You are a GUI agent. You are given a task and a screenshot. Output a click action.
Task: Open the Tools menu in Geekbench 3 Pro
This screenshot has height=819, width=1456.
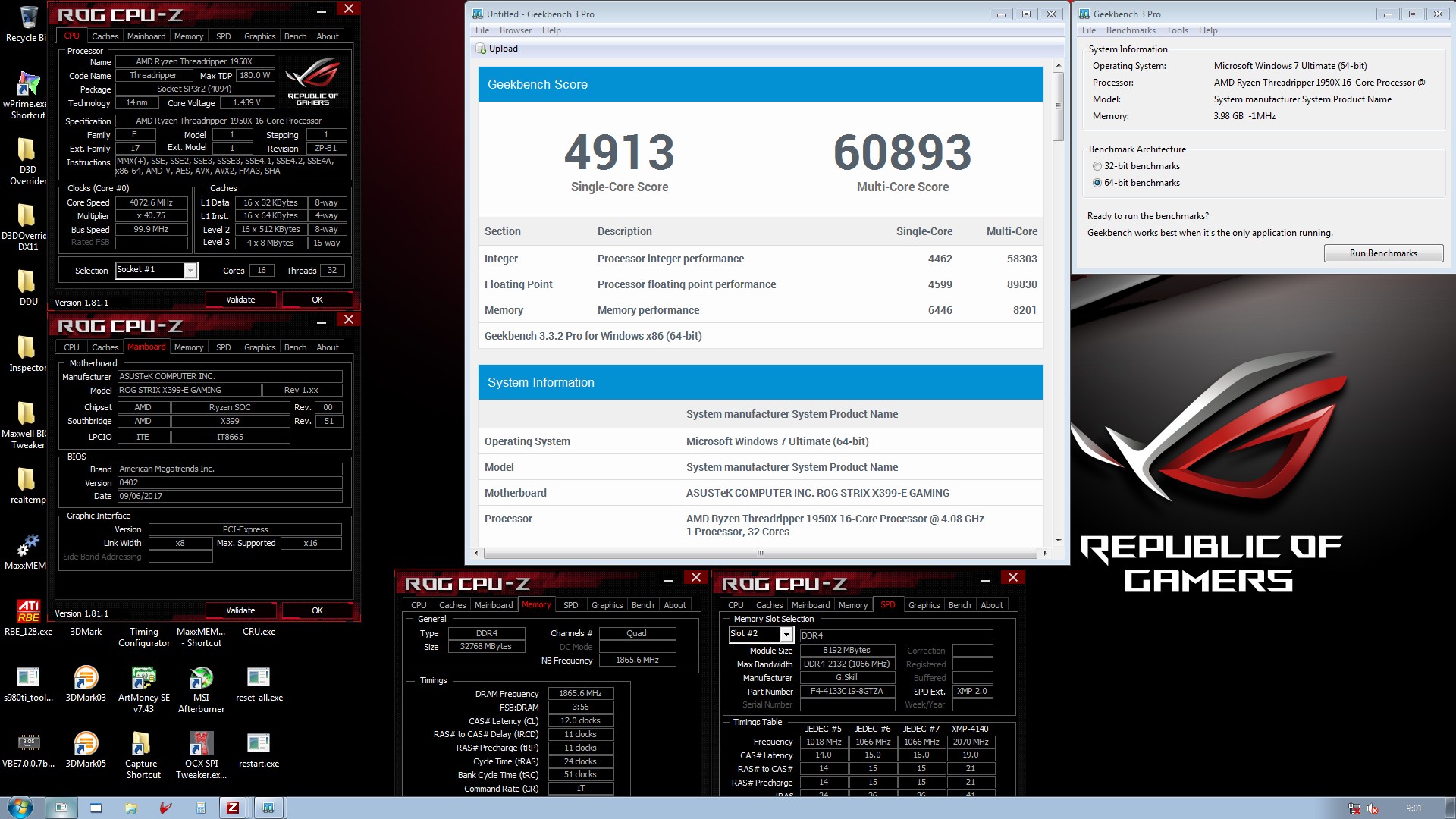click(x=1177, y=30)
